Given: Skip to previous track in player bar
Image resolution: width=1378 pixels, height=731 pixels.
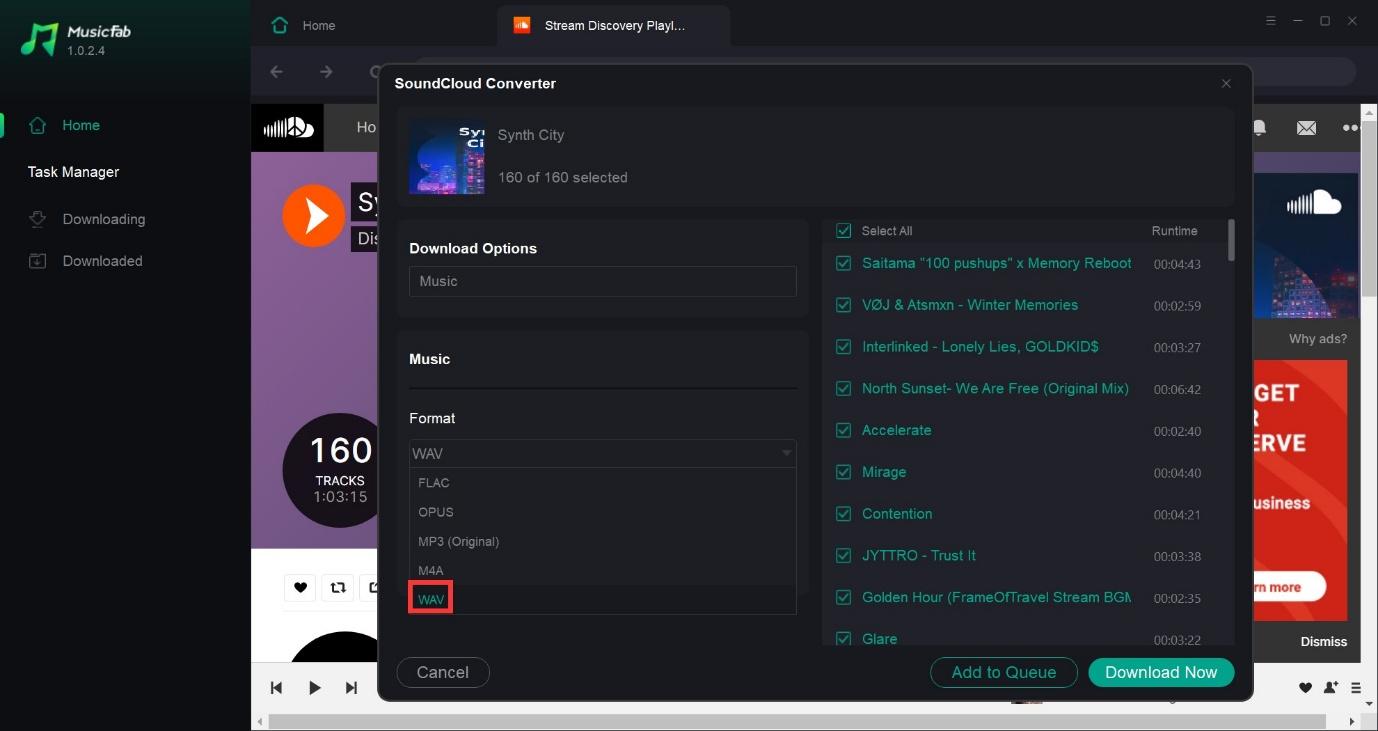Looking at the screenshot, I should [x=277, y=688].
